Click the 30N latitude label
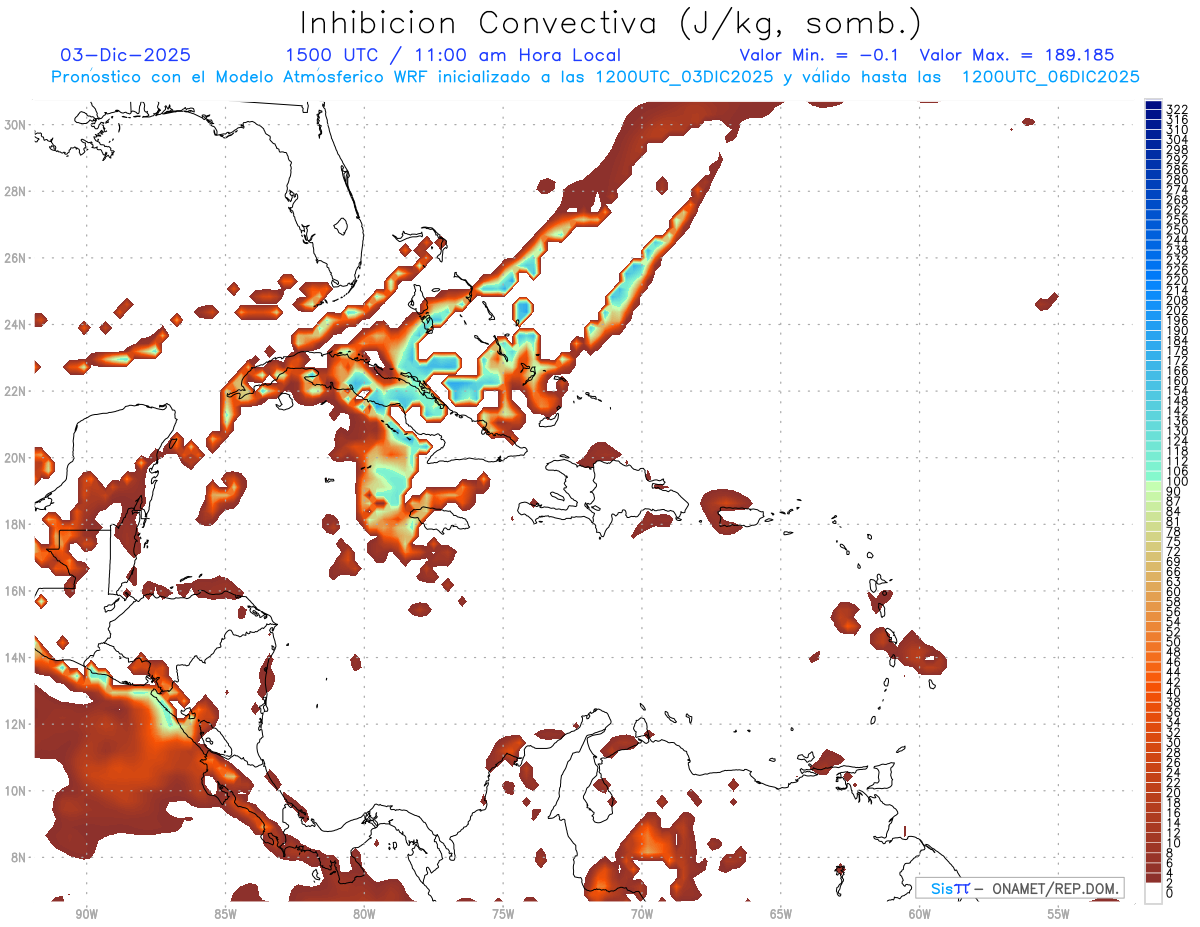This screenshot has height=927, width=1200. pos(17,124)
